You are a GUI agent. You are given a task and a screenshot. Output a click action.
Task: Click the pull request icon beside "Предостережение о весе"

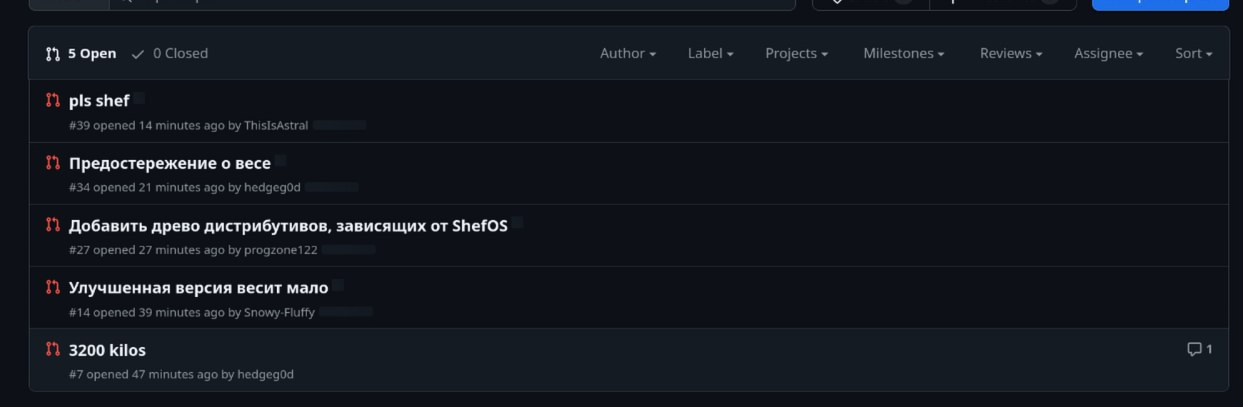pos(53,163)
